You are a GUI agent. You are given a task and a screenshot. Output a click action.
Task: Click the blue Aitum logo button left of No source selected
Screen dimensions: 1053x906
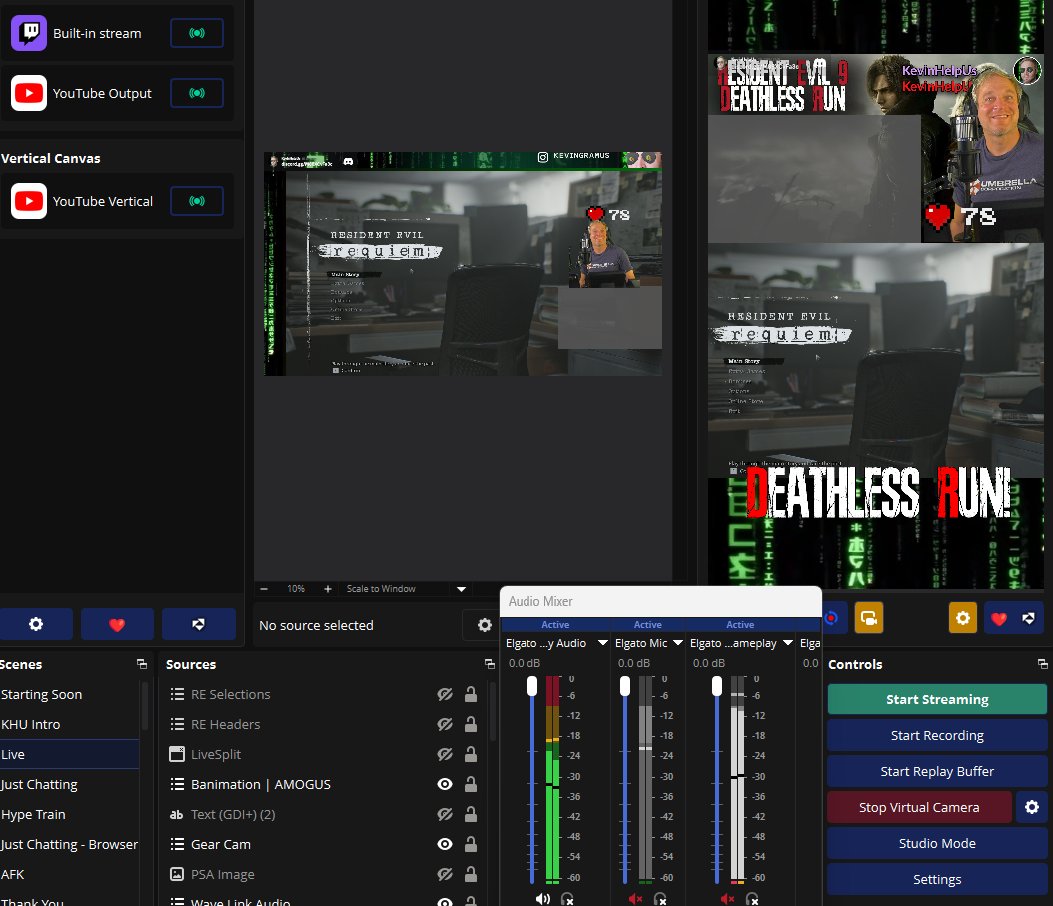point(198,624)
